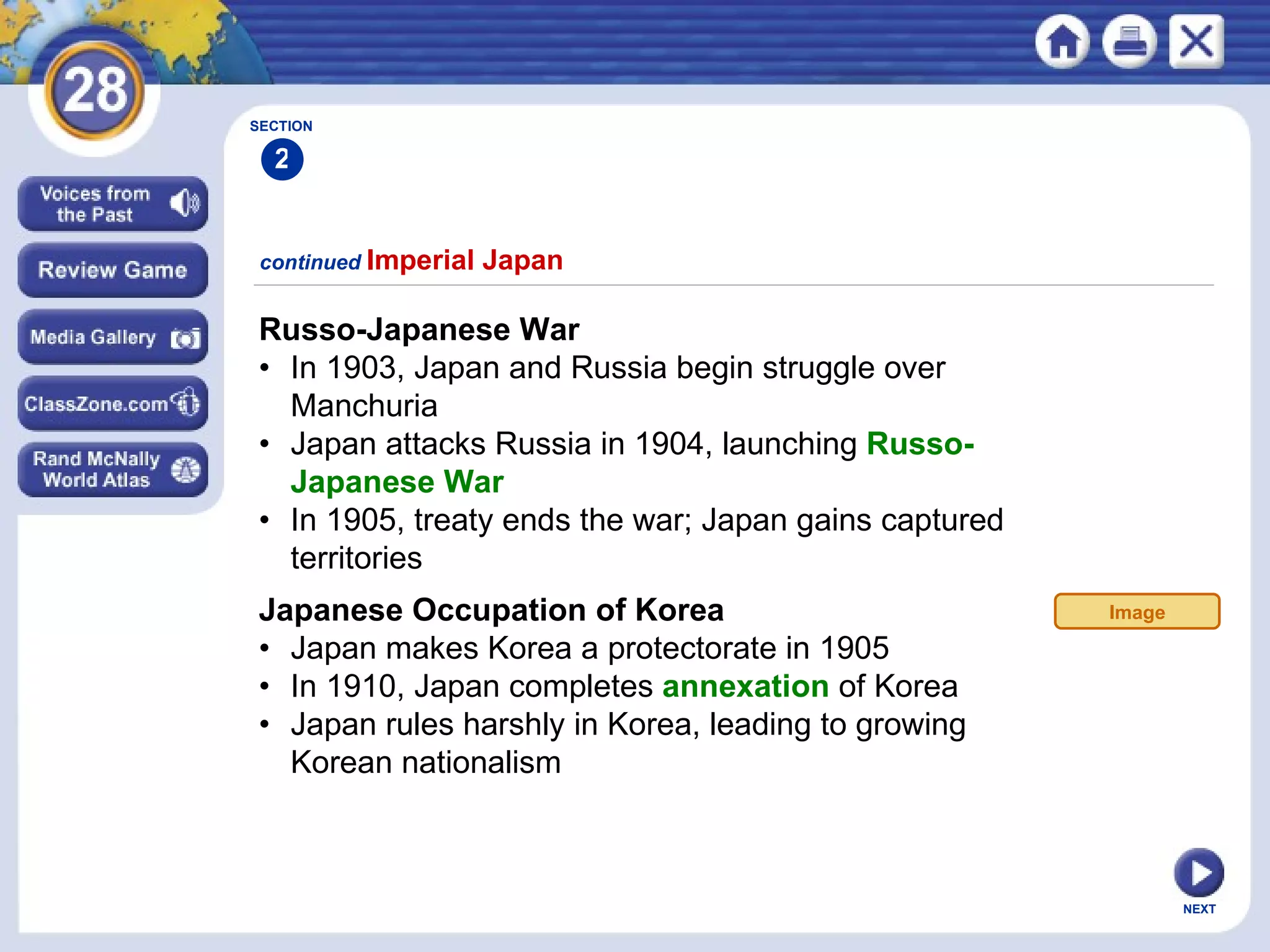Click the NEXT label text
Image resolution: width=1270 pixels, height=952 pixels.
1199,909
